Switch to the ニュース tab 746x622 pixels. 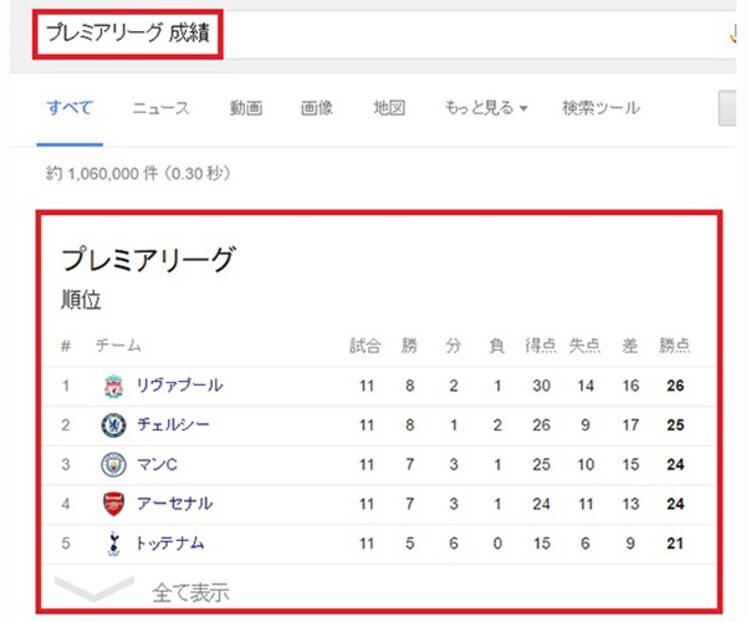click(161, 108)
